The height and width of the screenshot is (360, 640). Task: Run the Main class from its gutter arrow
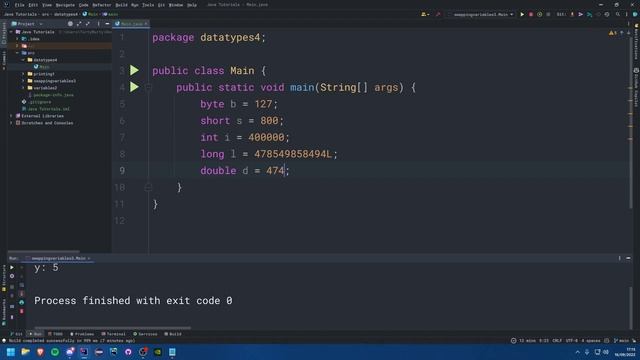click(134, 70)
